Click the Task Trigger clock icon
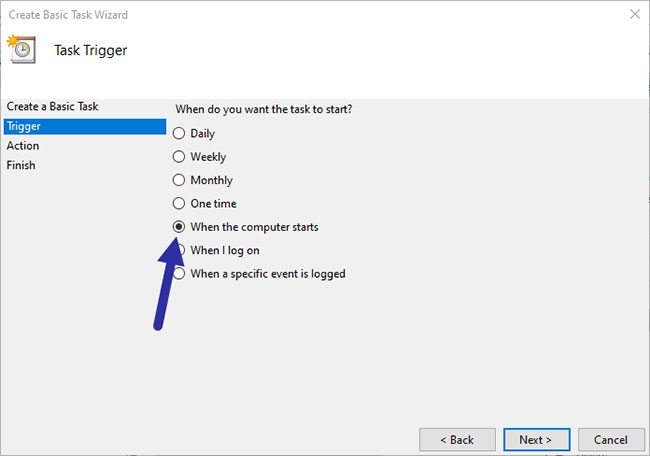Image resolution: width=650 pixels, height=456 pixels. pyautogui.click(x=22, y=49)
